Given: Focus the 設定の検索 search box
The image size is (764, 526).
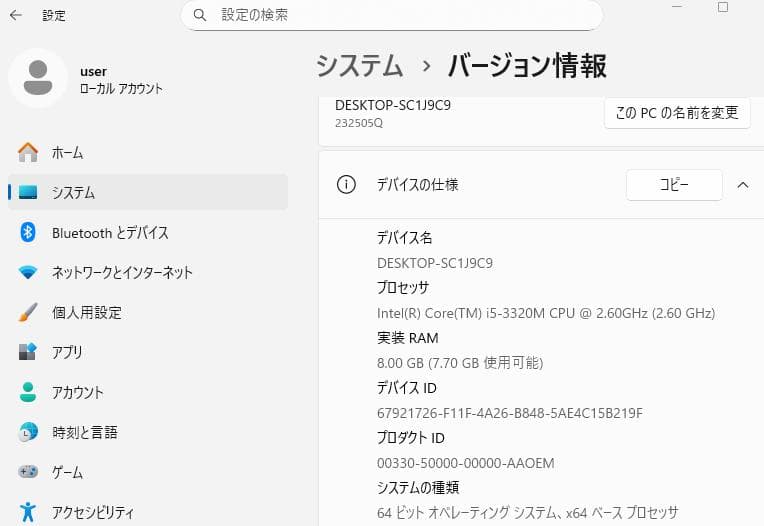Looking at the screenshot, I should [392, 15].
